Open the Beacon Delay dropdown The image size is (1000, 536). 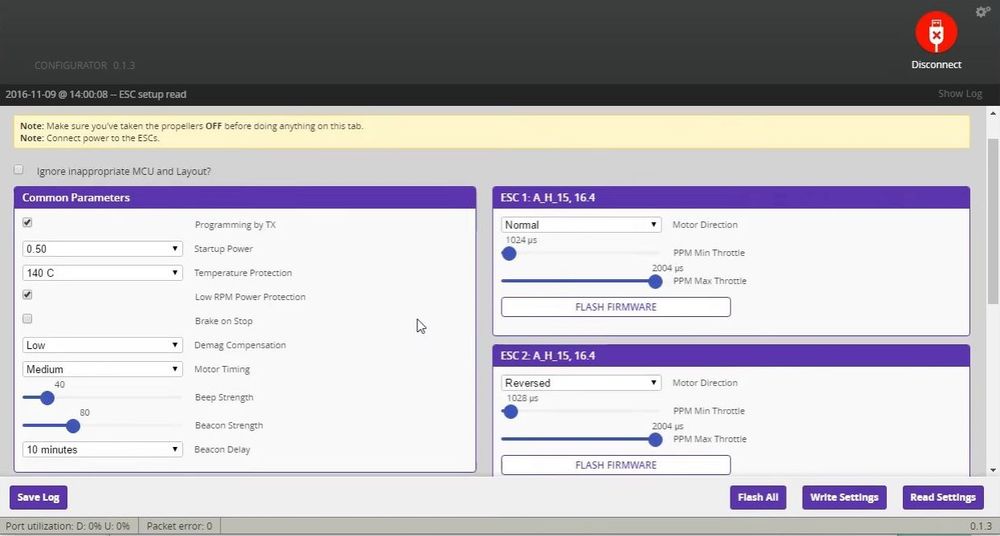click(102, 450)
